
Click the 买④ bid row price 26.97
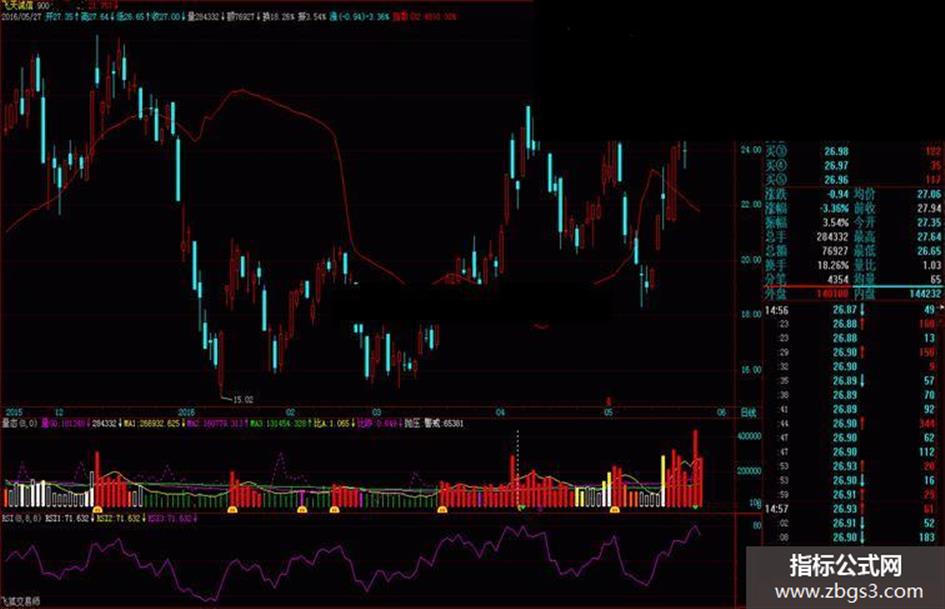click(836, 165)
